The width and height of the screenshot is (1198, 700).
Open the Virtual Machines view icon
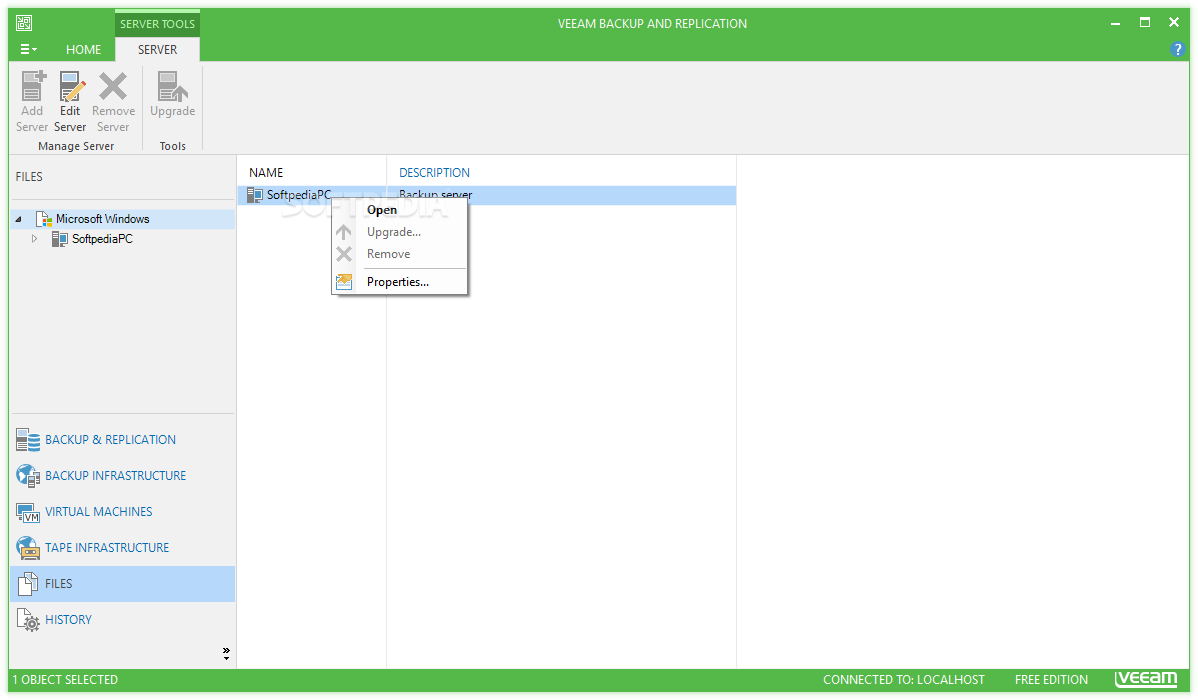(x=28, y=512)
